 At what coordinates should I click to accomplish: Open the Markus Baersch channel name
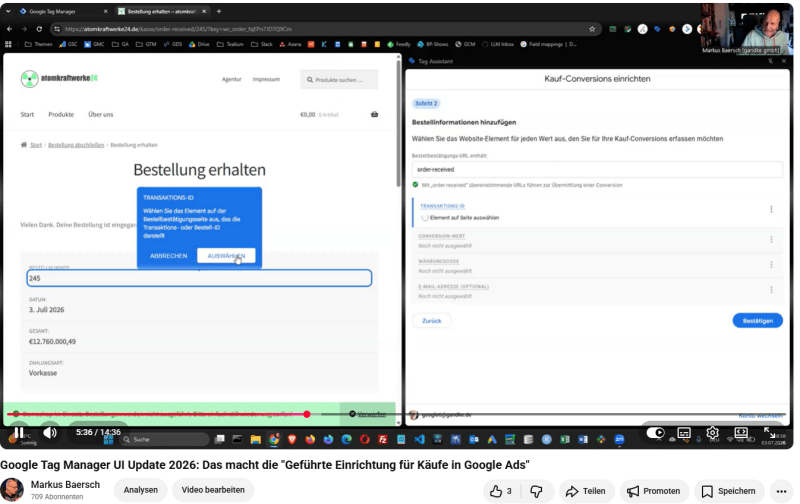point(65,485)
